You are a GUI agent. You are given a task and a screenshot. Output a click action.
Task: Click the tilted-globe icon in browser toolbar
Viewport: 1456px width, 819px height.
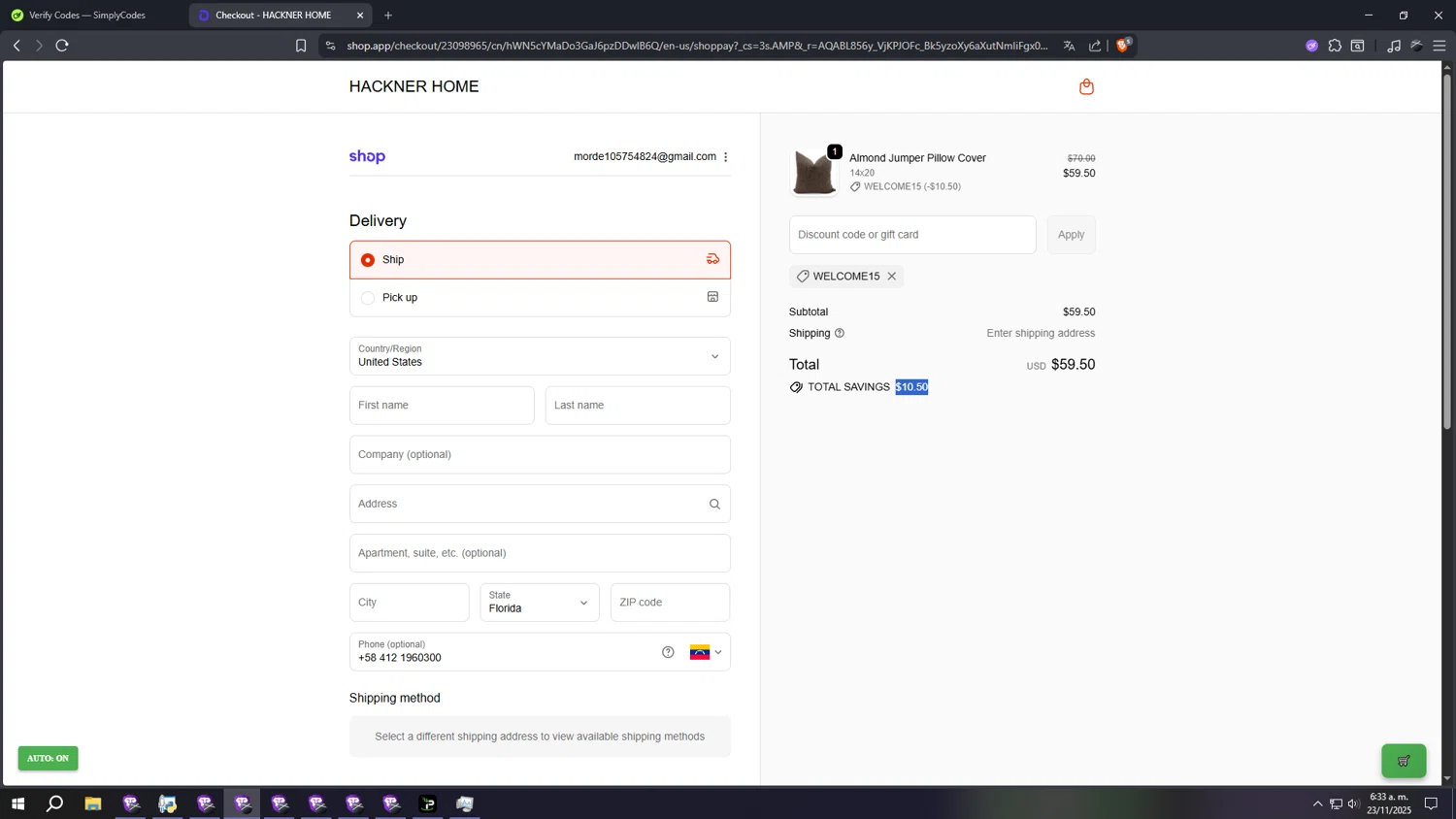pos(1417,46)
